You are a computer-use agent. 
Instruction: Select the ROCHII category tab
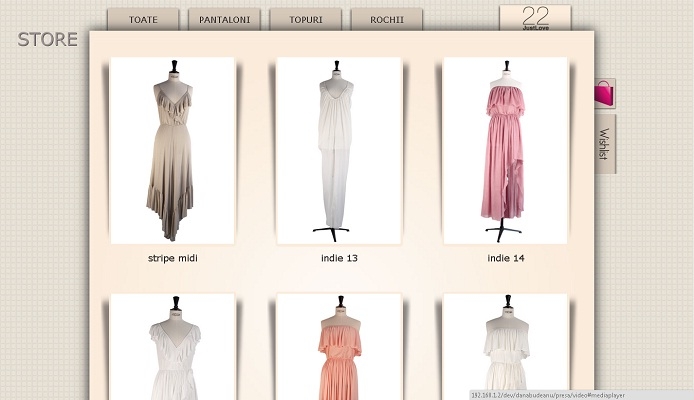(x=387, y=19)
